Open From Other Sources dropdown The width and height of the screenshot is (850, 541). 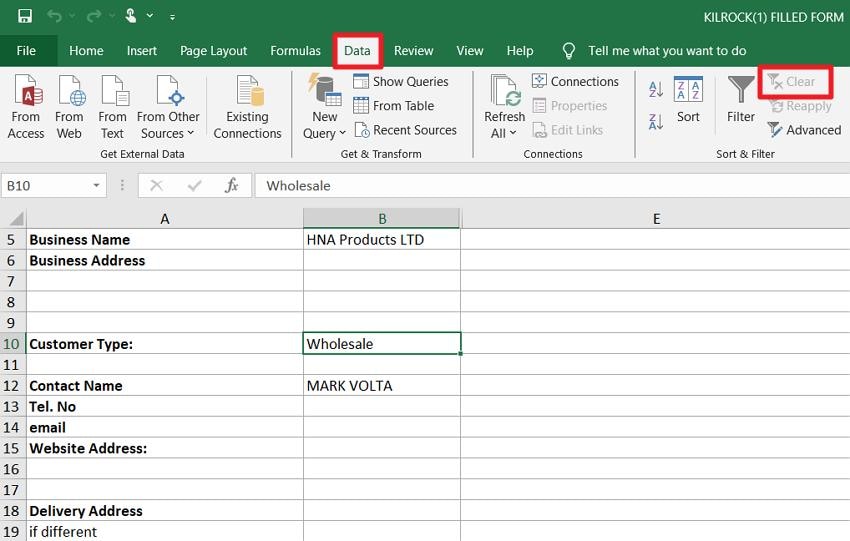(x=168, y=107)
